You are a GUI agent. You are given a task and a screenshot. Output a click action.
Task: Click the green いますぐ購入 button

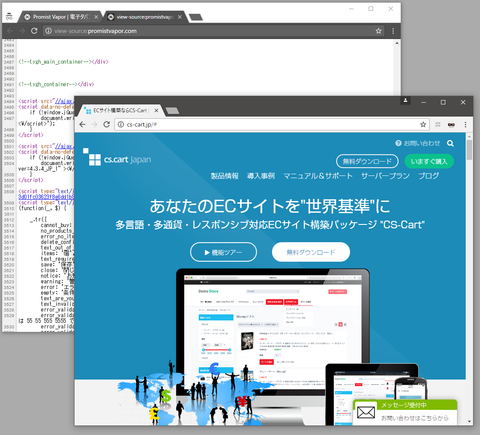429,161
